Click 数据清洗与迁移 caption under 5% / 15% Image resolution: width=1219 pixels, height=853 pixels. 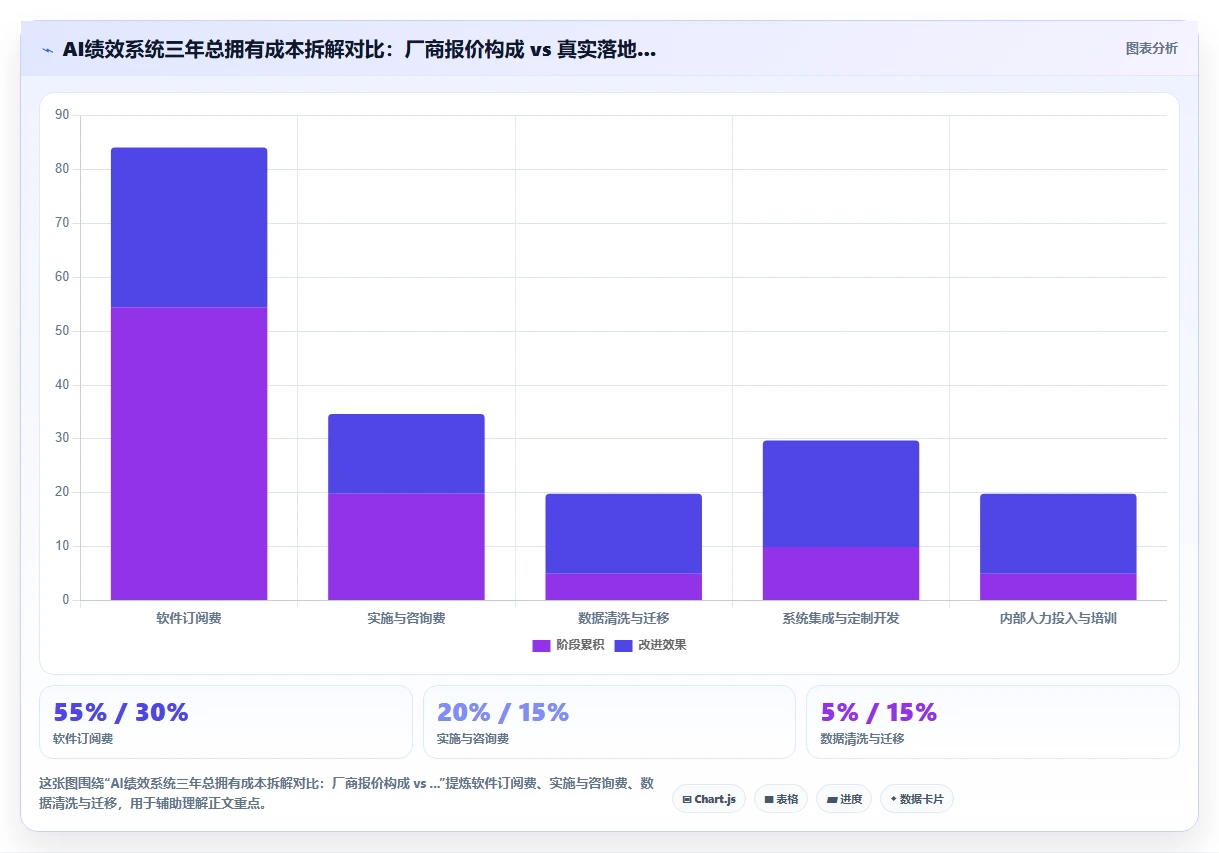(862, 739)
